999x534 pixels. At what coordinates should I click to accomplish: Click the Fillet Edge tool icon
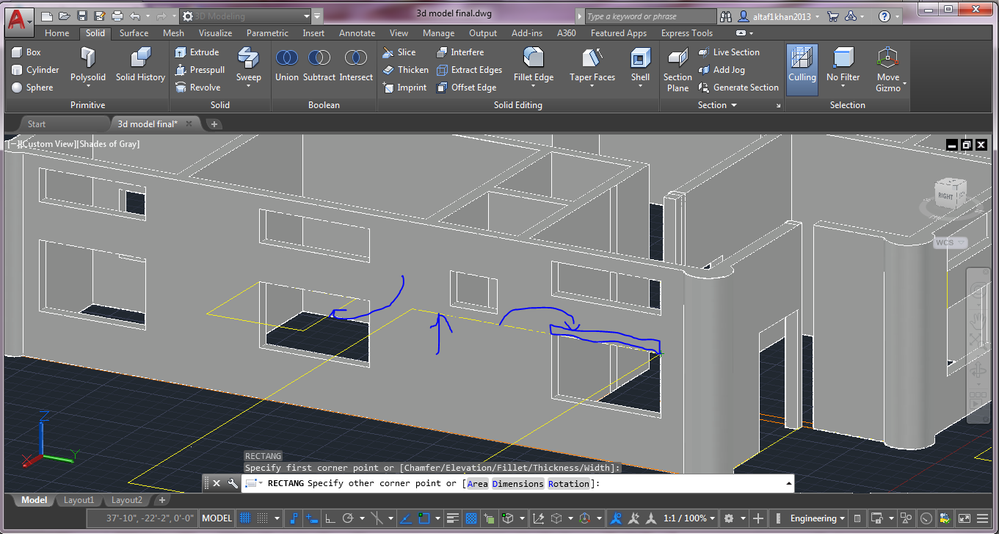(x=533, y=59)
